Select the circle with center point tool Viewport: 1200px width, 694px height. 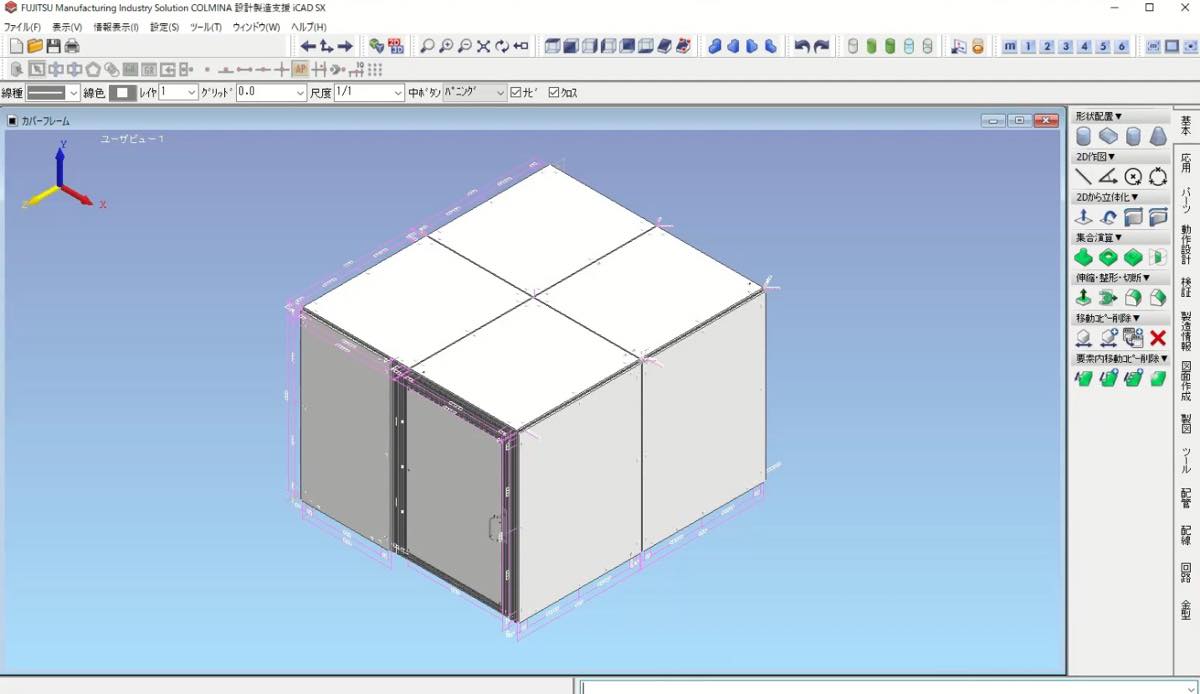point(1133,177)
